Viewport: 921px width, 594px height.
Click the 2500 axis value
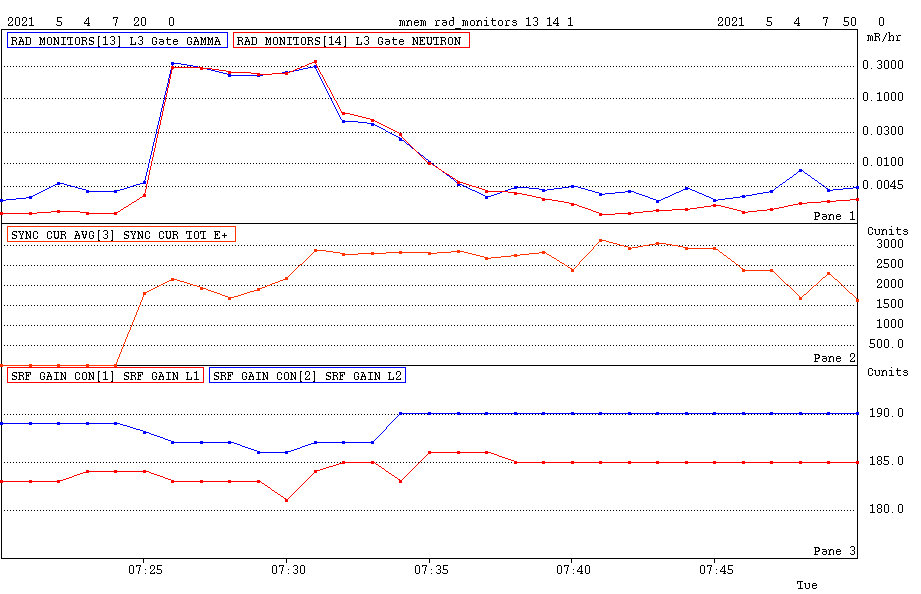pos(890,264)
